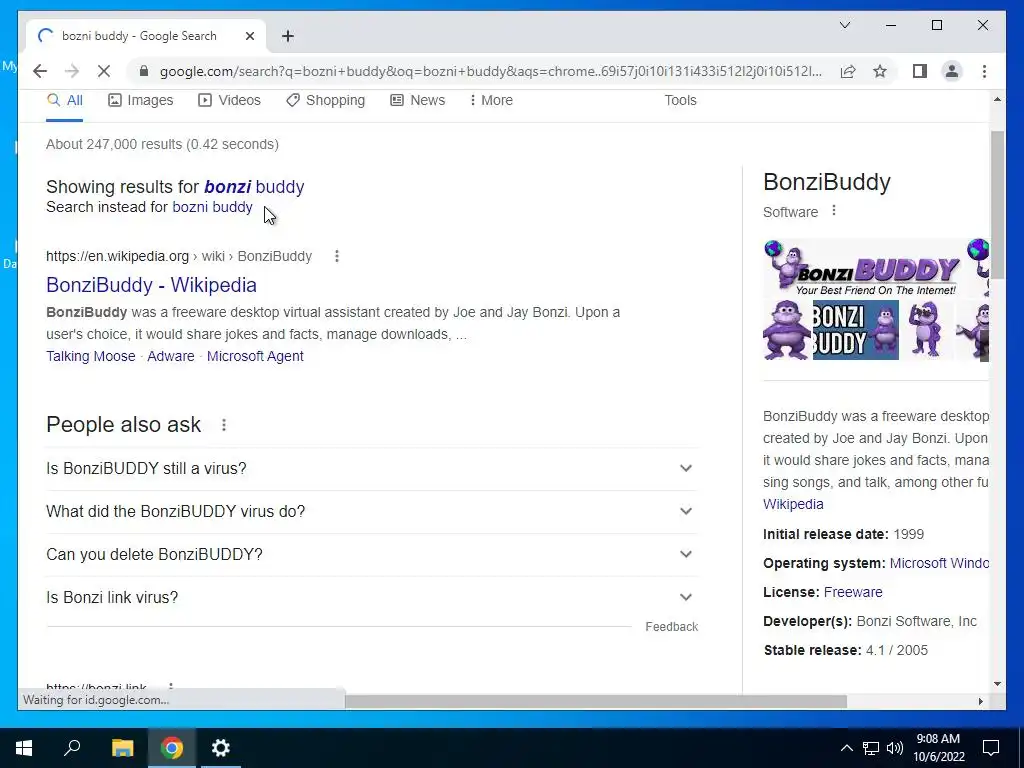Open Settings gear in taskbar
Screen dimensions: 1024x768
[x=221, y=748]
